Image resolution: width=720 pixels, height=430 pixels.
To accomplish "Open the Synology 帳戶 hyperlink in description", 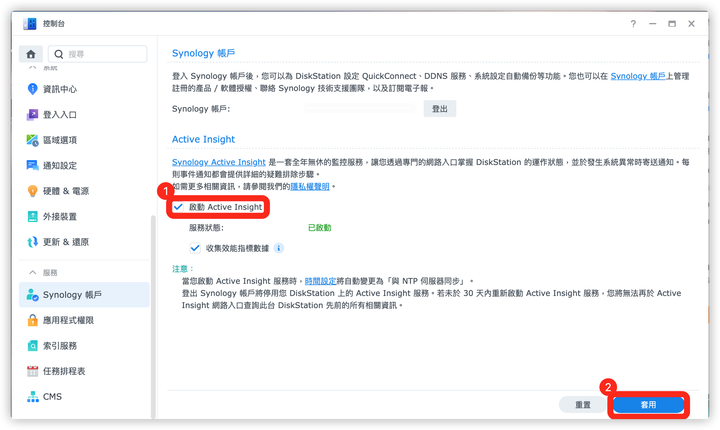I will pyautogui.click(x=638, y=76).
